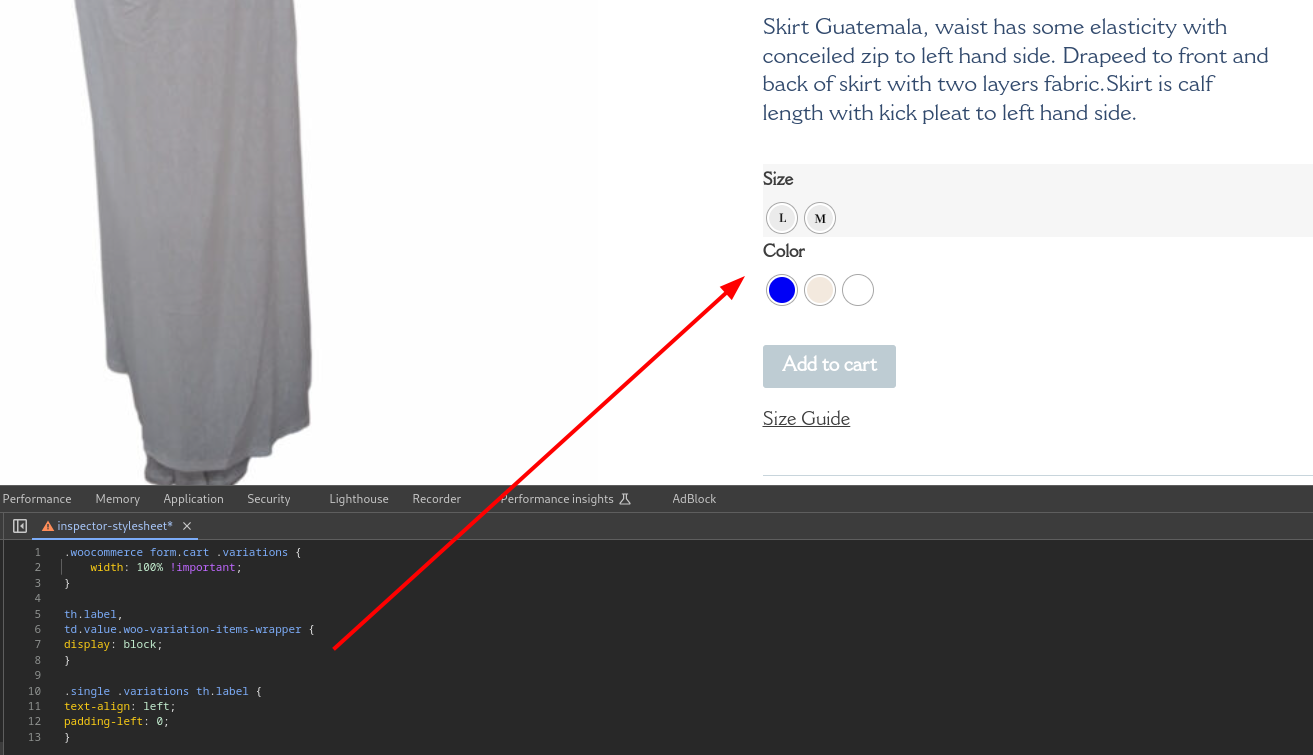
Task: Click the 'padding-left: 0;' code line
Action: tap(116, 721)
